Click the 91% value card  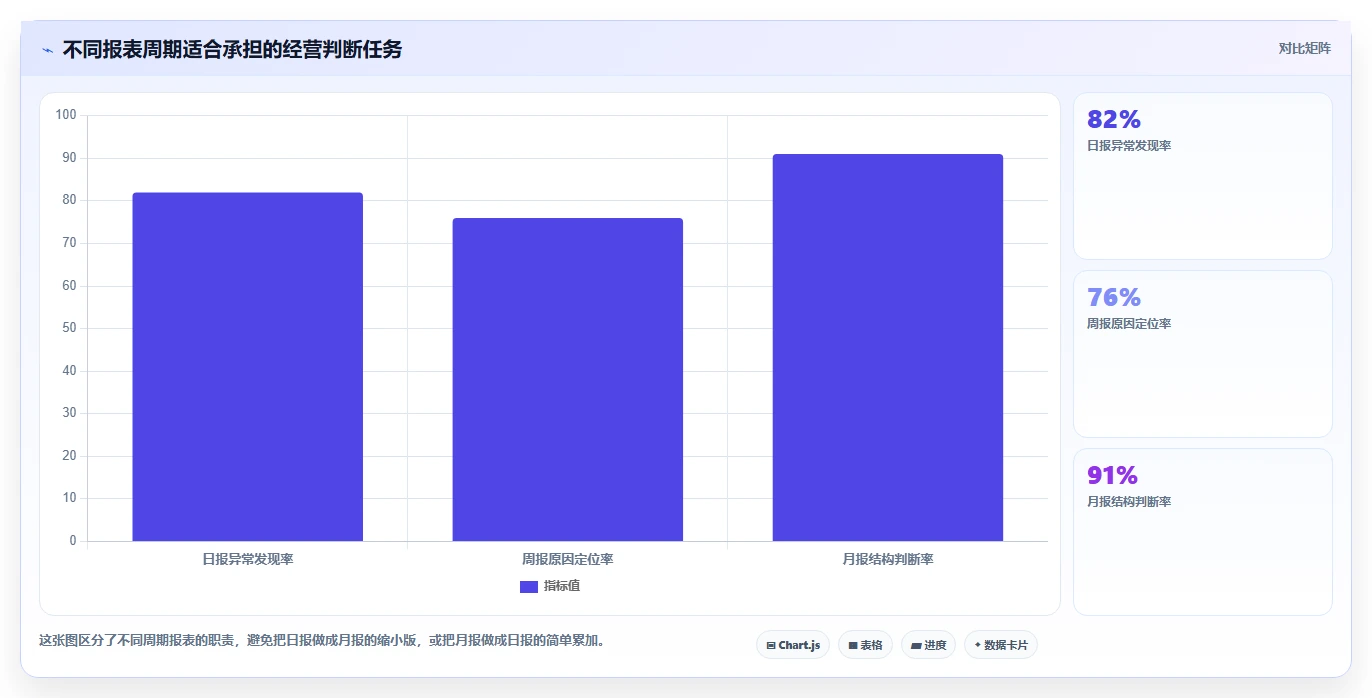(x=1202, y=532)
